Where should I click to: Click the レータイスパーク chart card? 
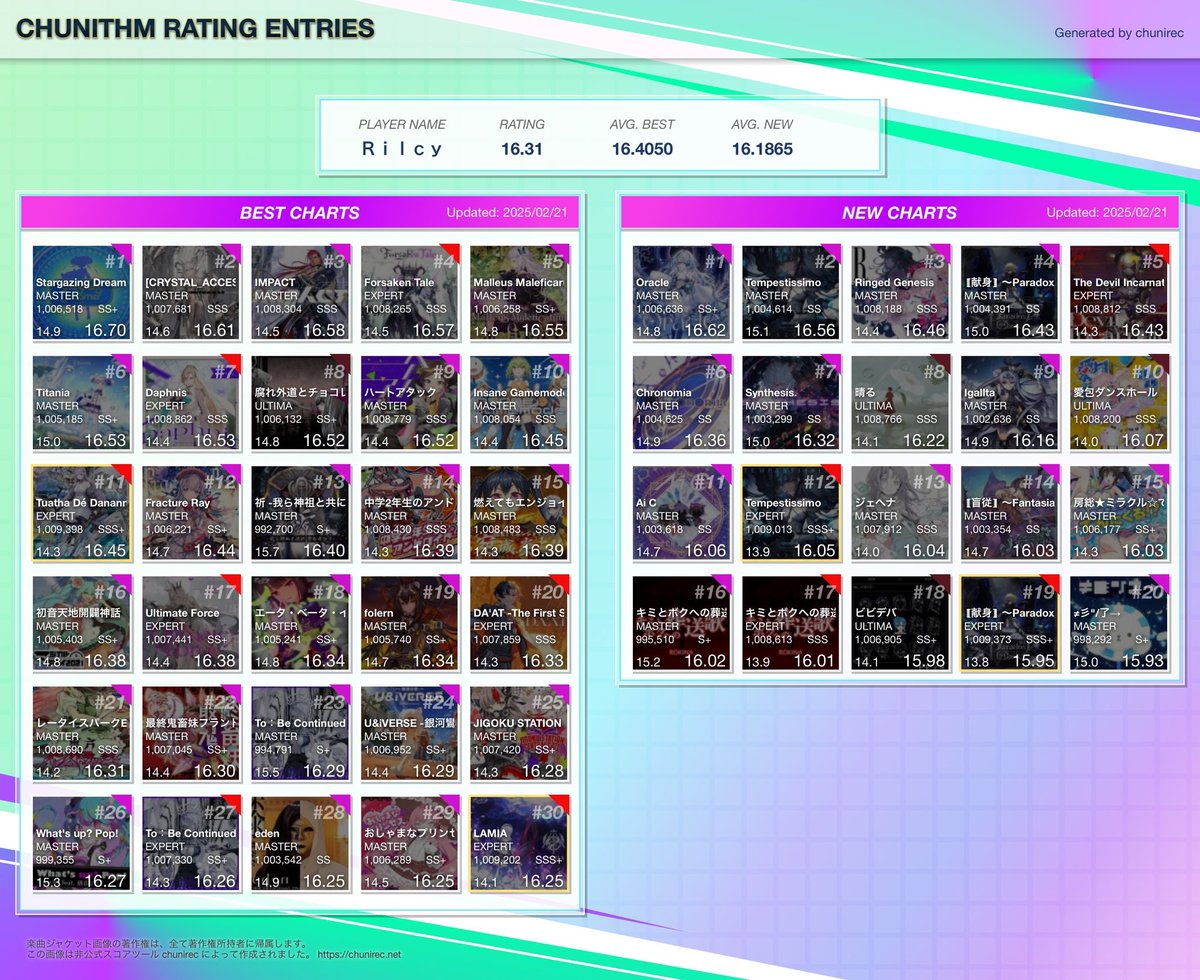(81, 733)
